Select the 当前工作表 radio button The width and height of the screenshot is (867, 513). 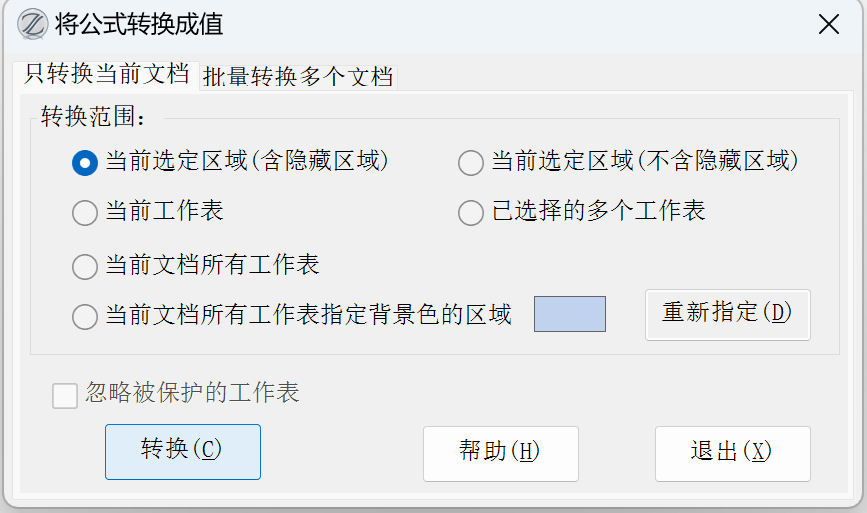point(85,212)
